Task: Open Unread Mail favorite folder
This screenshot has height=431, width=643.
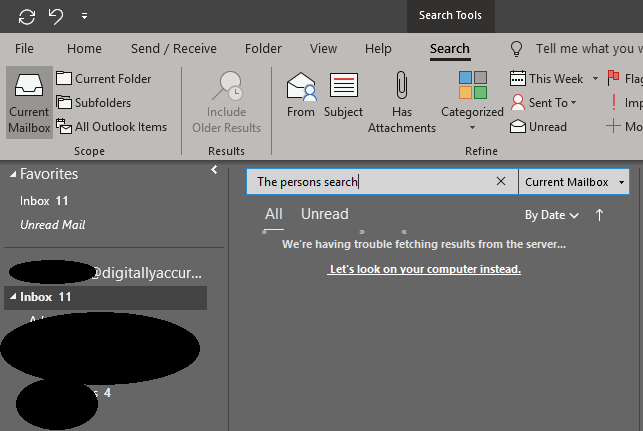Action: tap(52, 225)
